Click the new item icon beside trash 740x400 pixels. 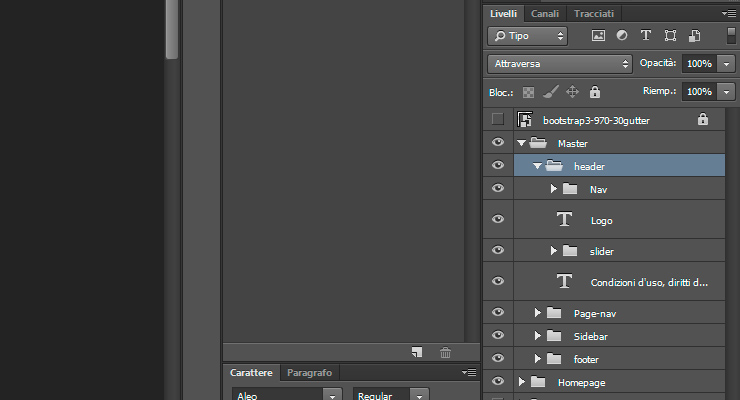tap(417, 352)
